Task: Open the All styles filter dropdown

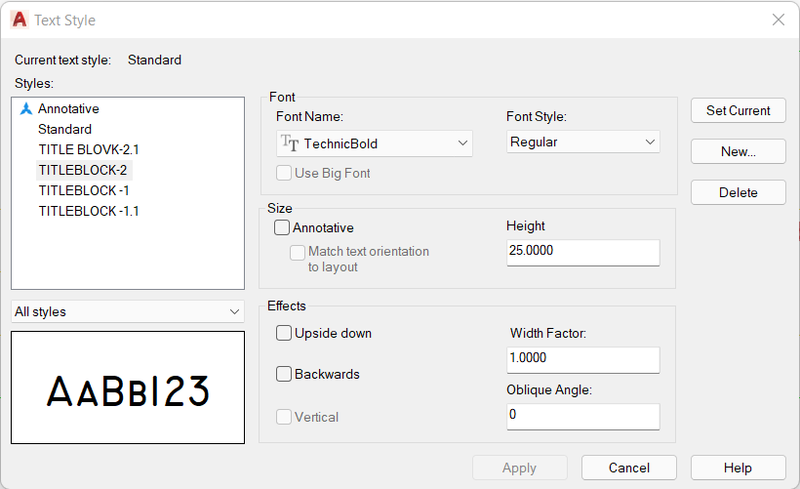Action: (x=128, y=311)
